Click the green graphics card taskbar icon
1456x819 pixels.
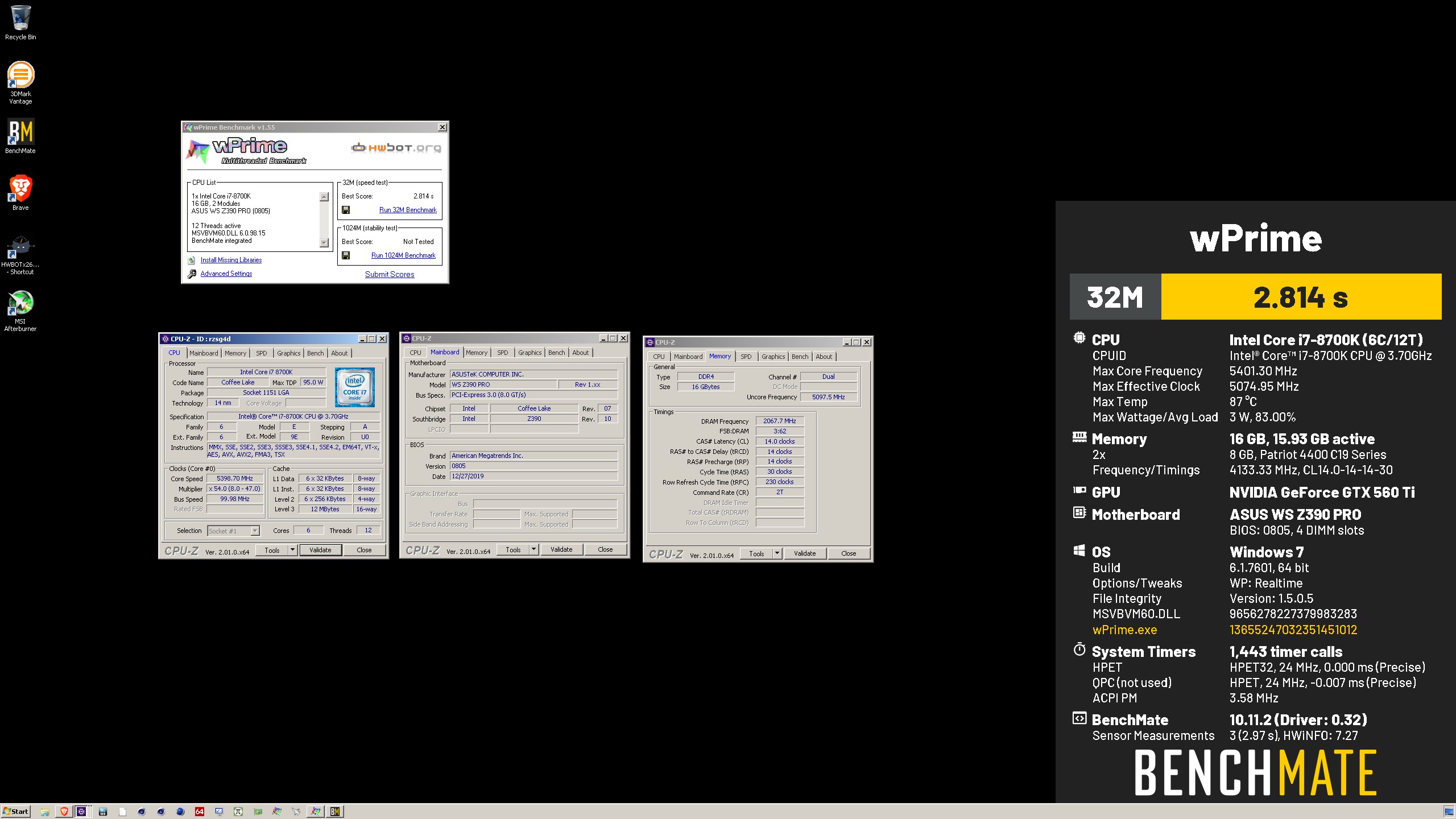pyautogui.click(x=258, y=812)
